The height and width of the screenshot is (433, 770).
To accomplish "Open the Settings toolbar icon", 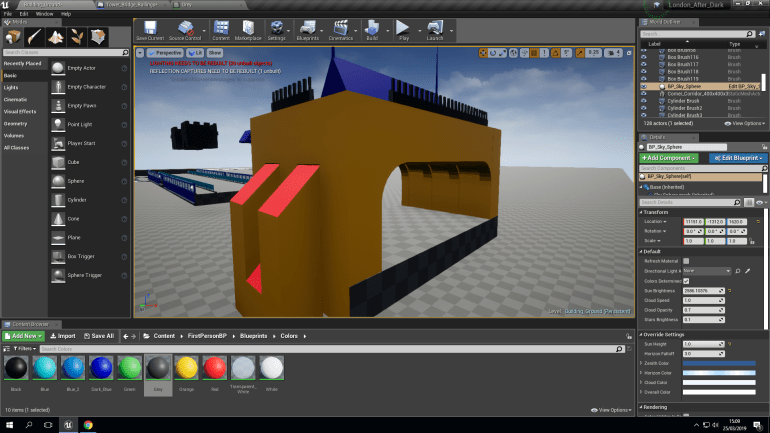I will [x=276, y=30].
